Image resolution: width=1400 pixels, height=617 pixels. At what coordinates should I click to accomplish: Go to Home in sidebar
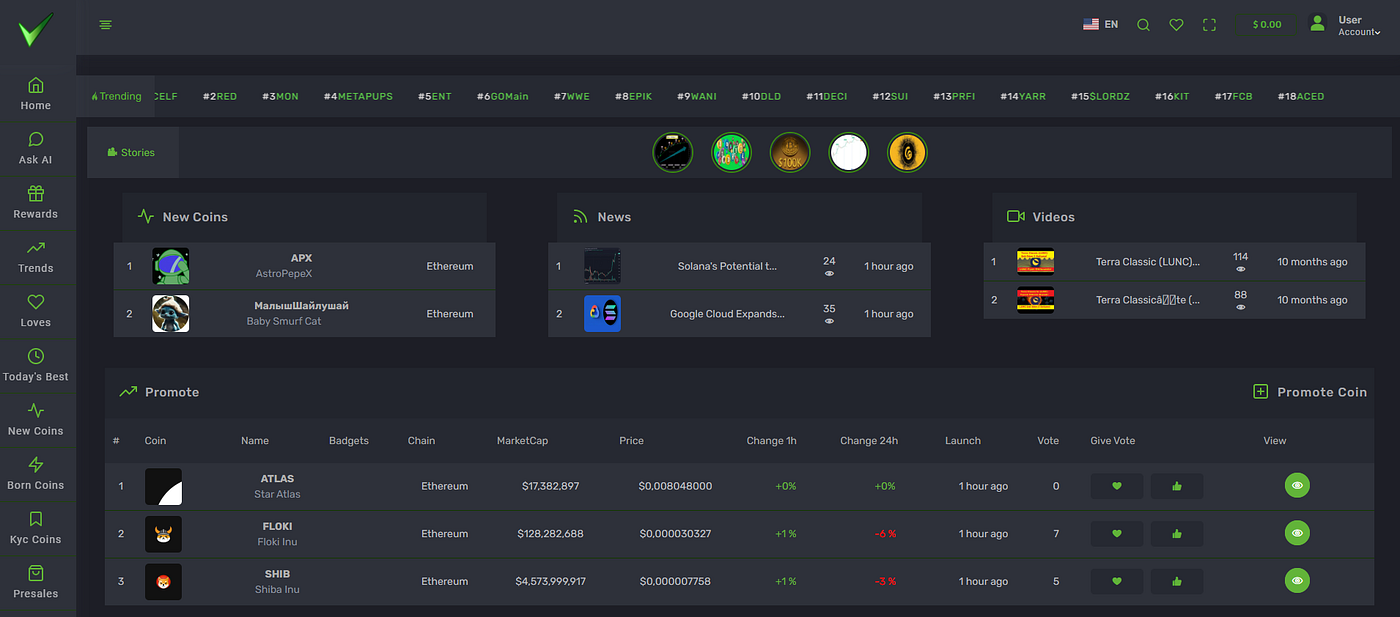(36, 93)
